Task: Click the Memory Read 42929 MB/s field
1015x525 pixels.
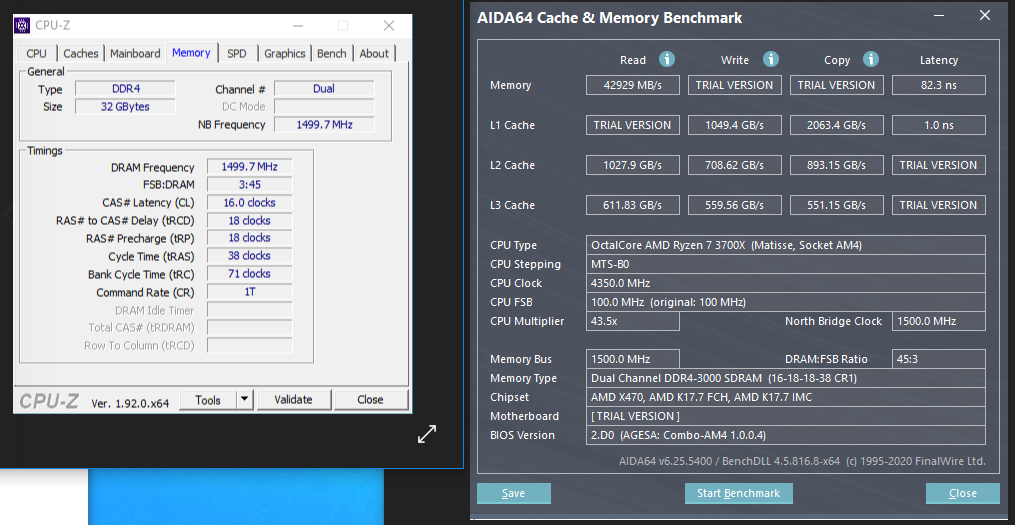Action: 632,85
